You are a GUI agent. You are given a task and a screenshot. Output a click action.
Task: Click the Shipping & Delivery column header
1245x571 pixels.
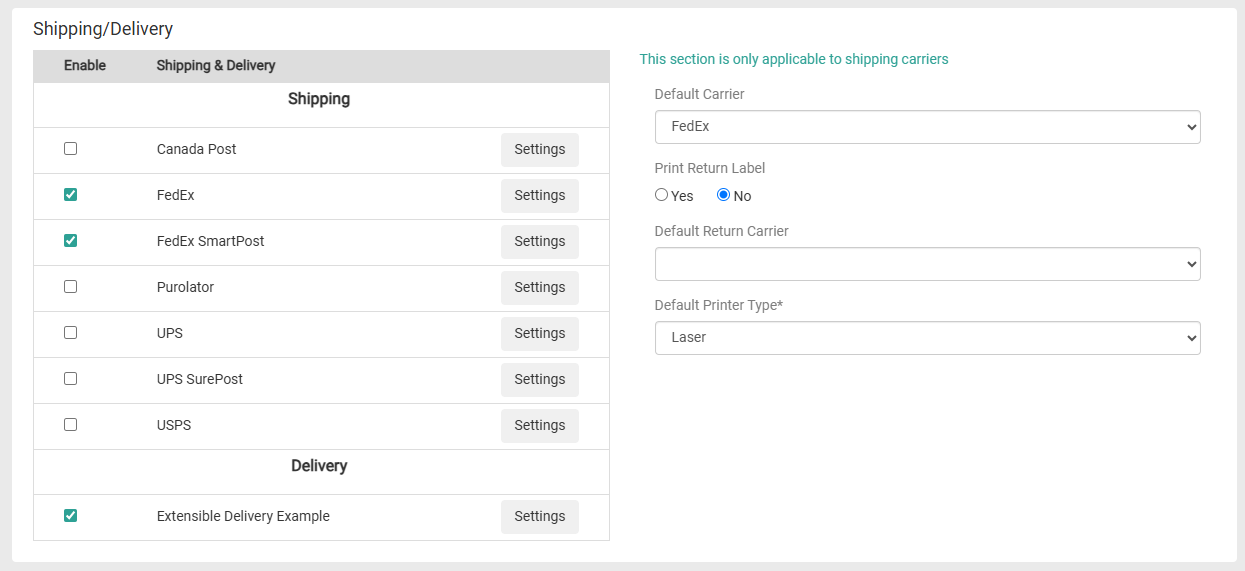click(216, 65)
